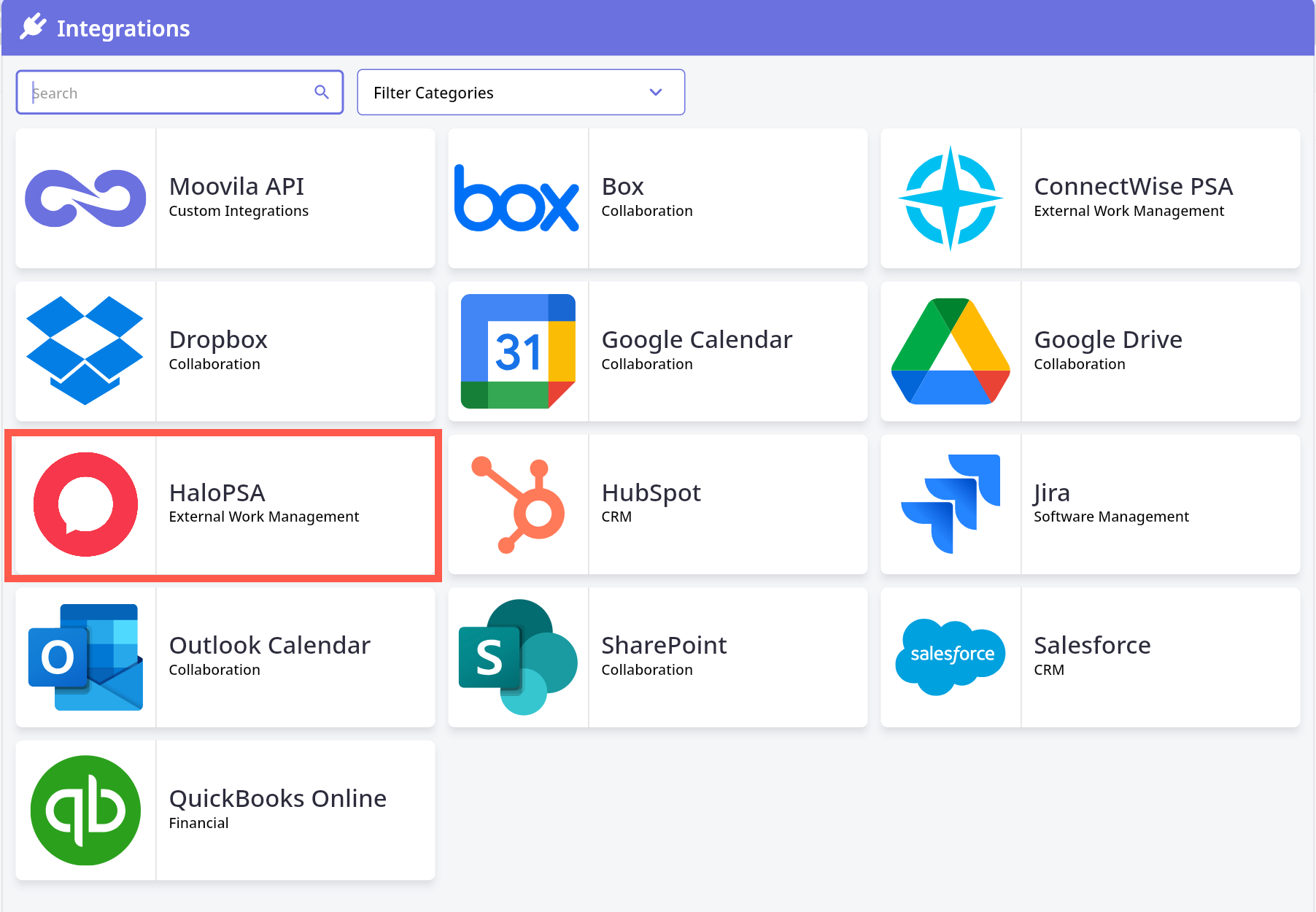Viewport: 1316px width, 912px height.
Task: Click the QuickBooks Online green icon
Action: tap(85, 810)
